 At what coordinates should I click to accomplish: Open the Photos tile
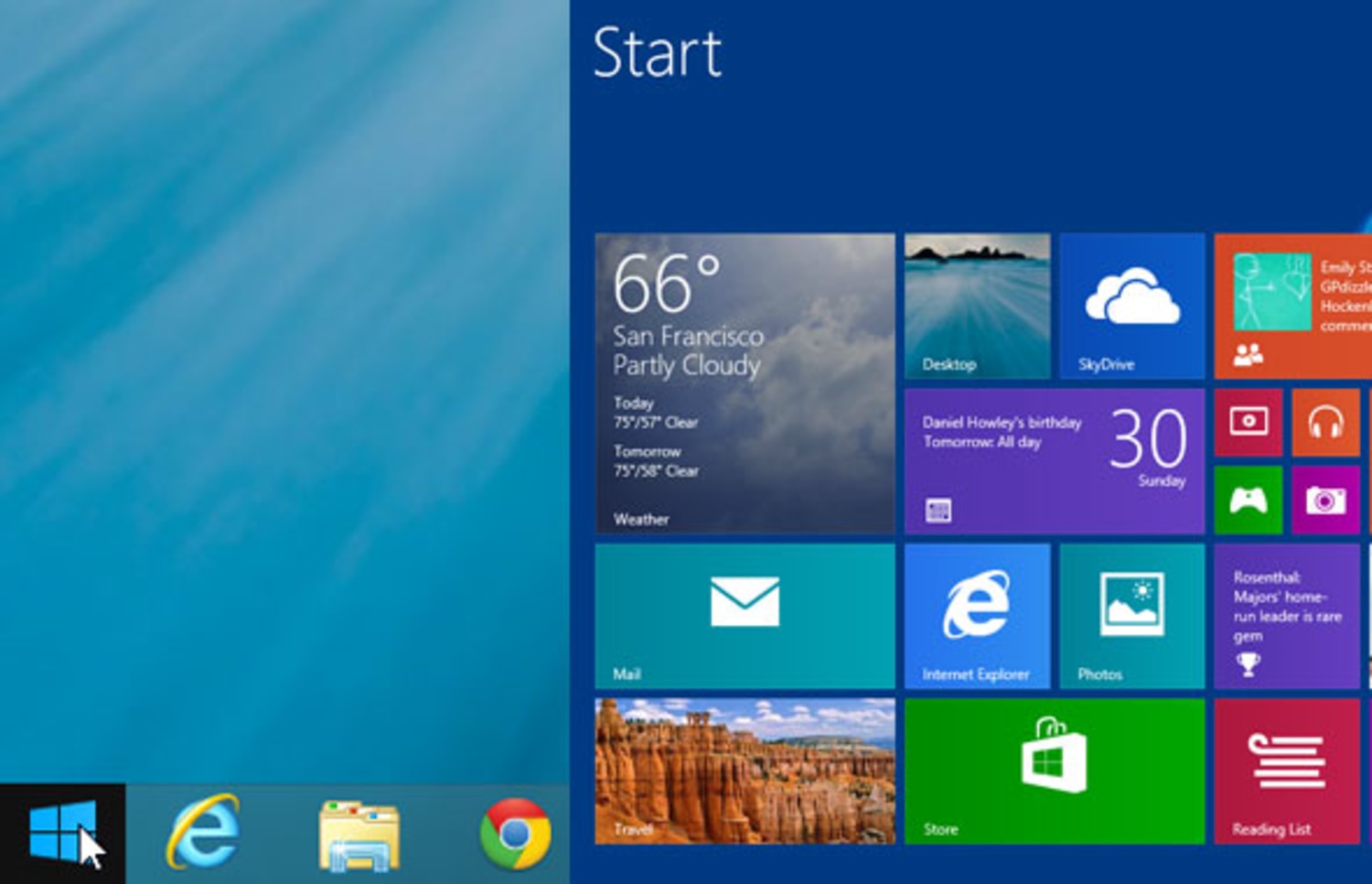pos(1131,616)
